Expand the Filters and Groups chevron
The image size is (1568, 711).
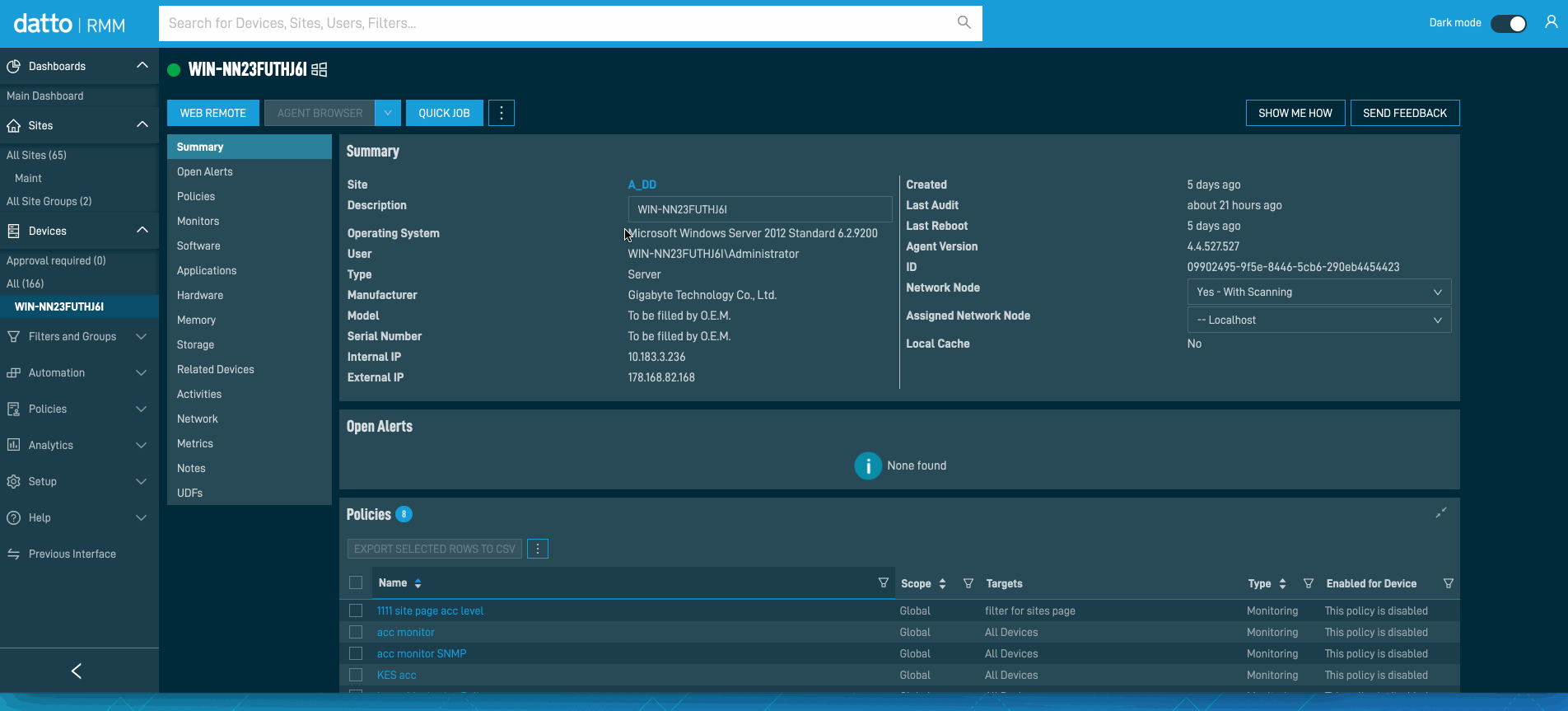coord(141,336)
